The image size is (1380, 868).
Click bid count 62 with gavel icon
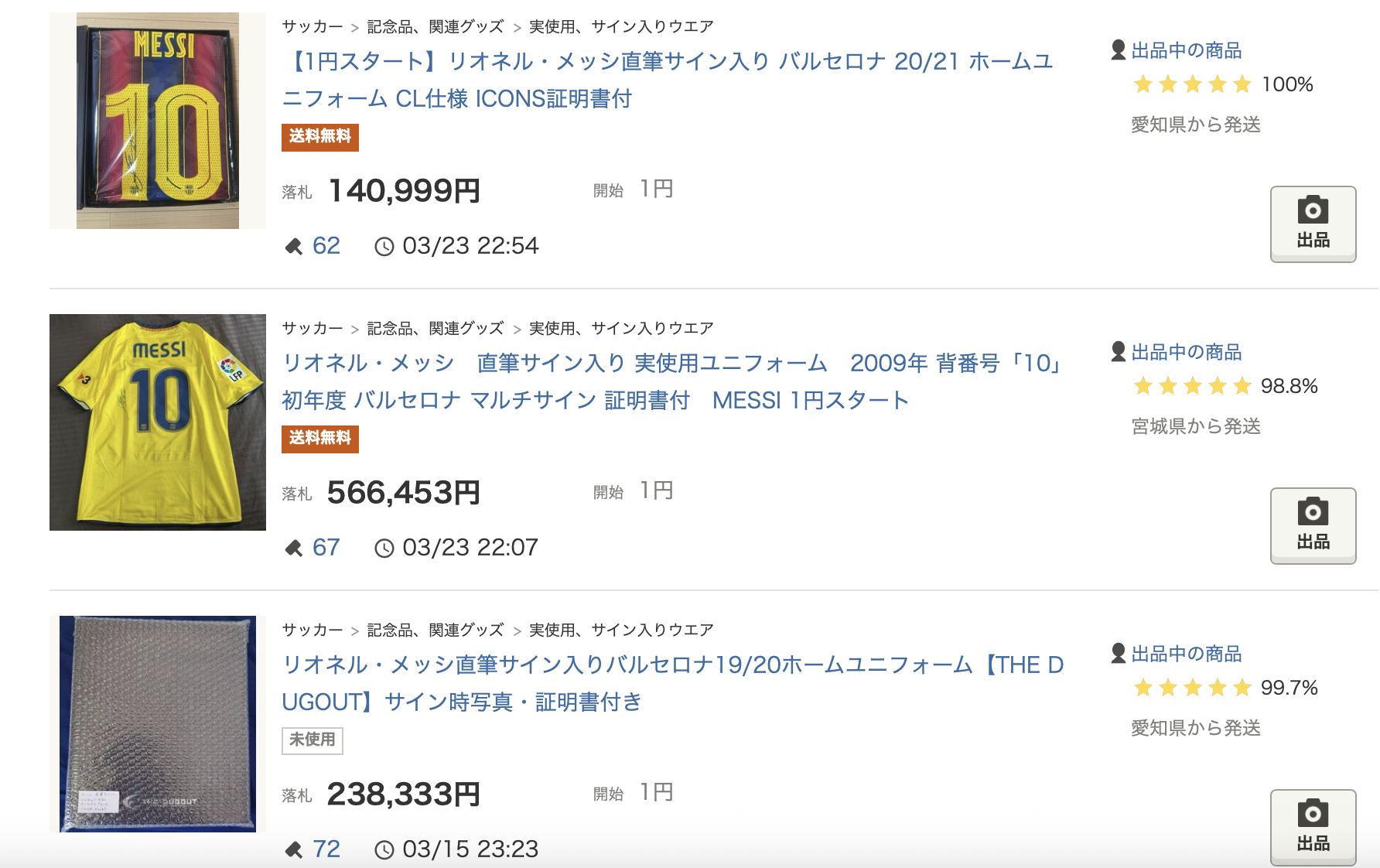click(313, 246)
